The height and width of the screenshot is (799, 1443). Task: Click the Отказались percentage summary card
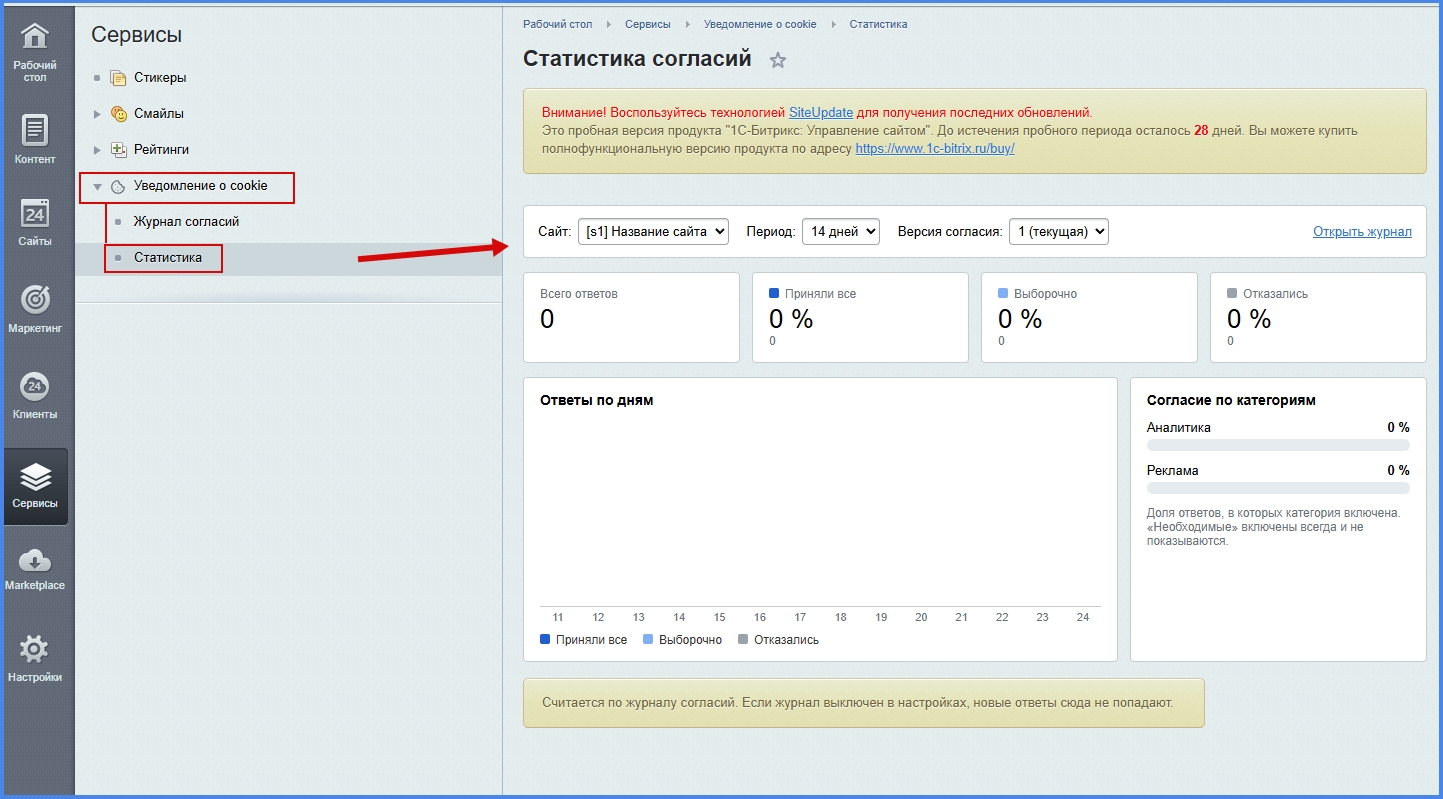[1318, 317]
